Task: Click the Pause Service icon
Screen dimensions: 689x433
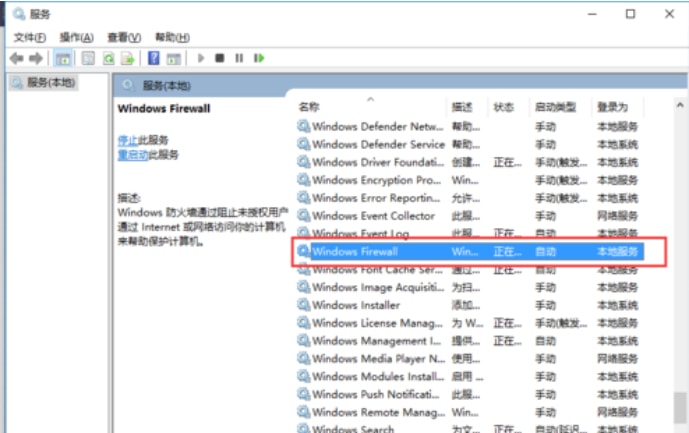Action: tap(239, 58)
